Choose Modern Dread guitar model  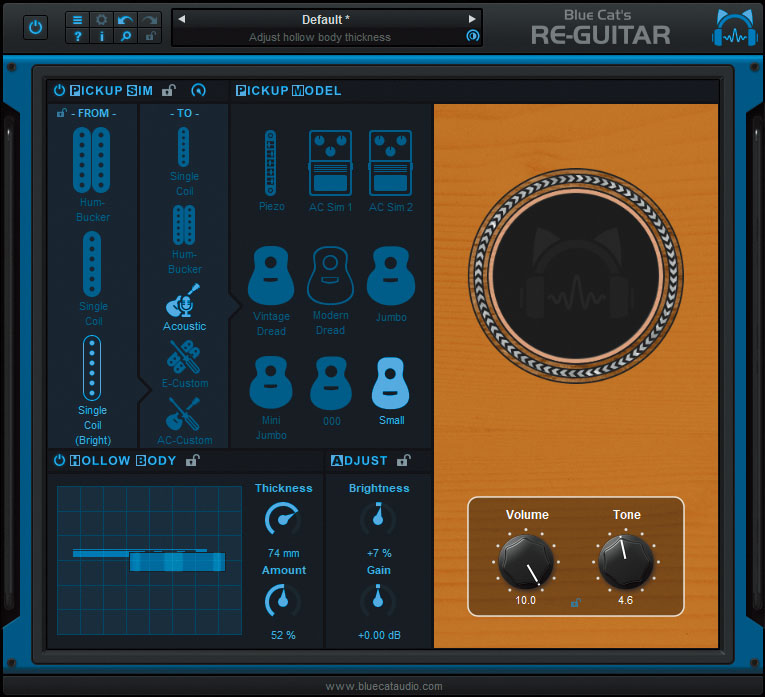tap(330, 291)
